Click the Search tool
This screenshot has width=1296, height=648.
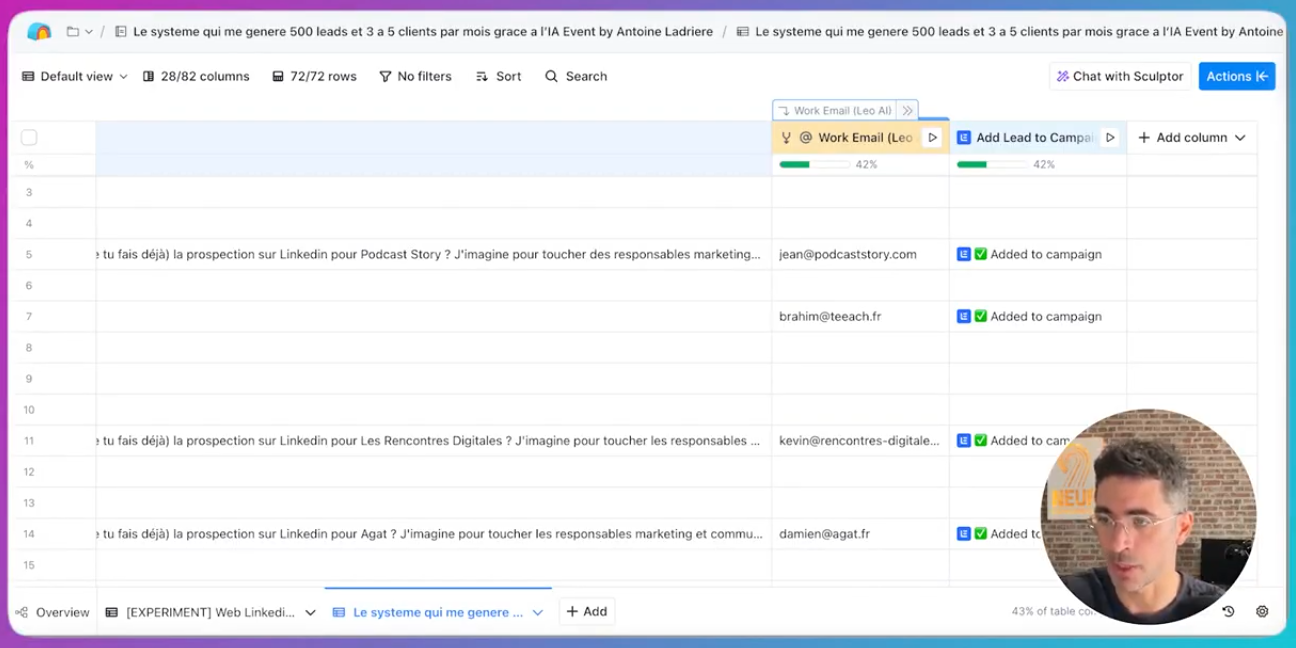pyautogui.click(x=576, y=76)
